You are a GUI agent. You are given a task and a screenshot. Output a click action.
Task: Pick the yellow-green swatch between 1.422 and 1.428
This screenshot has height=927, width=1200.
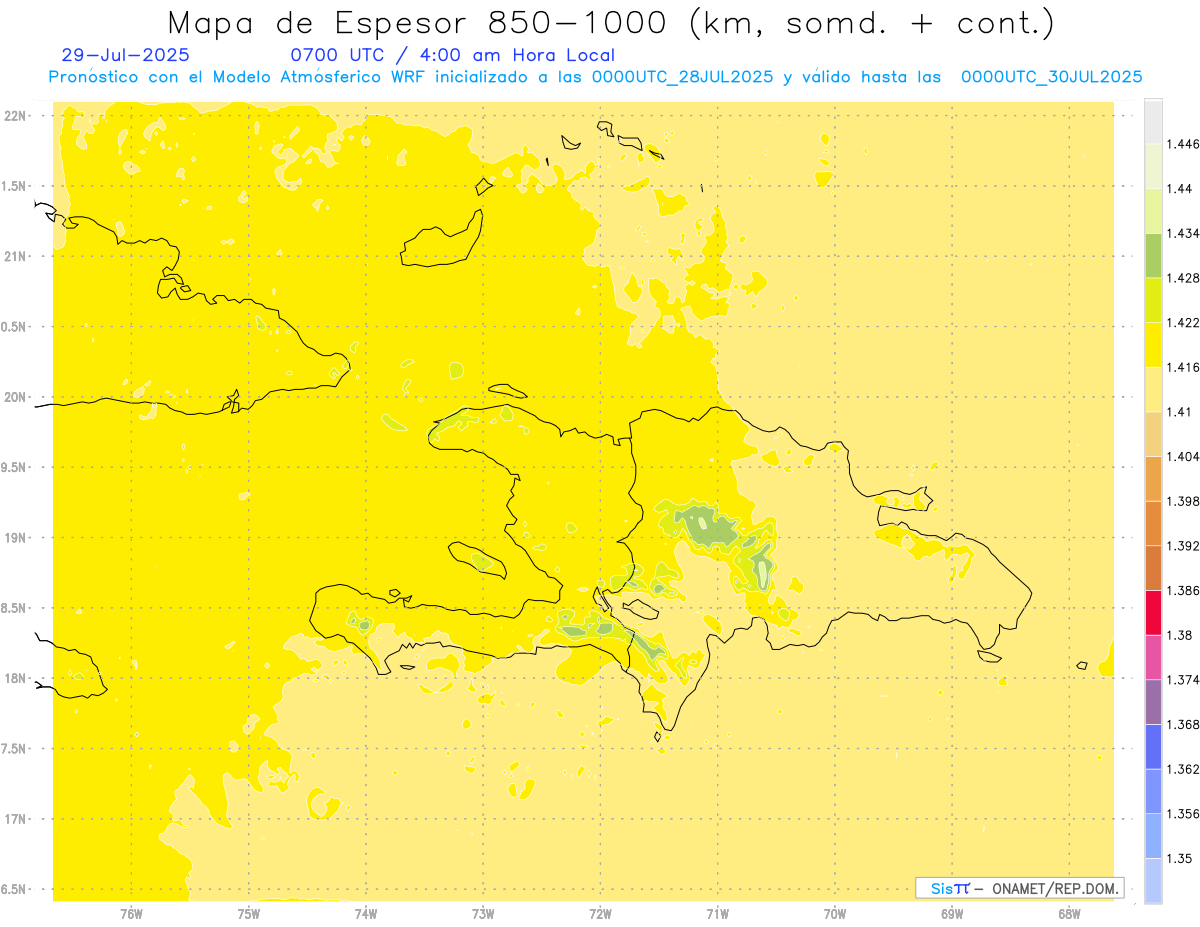pos(1153,300)
